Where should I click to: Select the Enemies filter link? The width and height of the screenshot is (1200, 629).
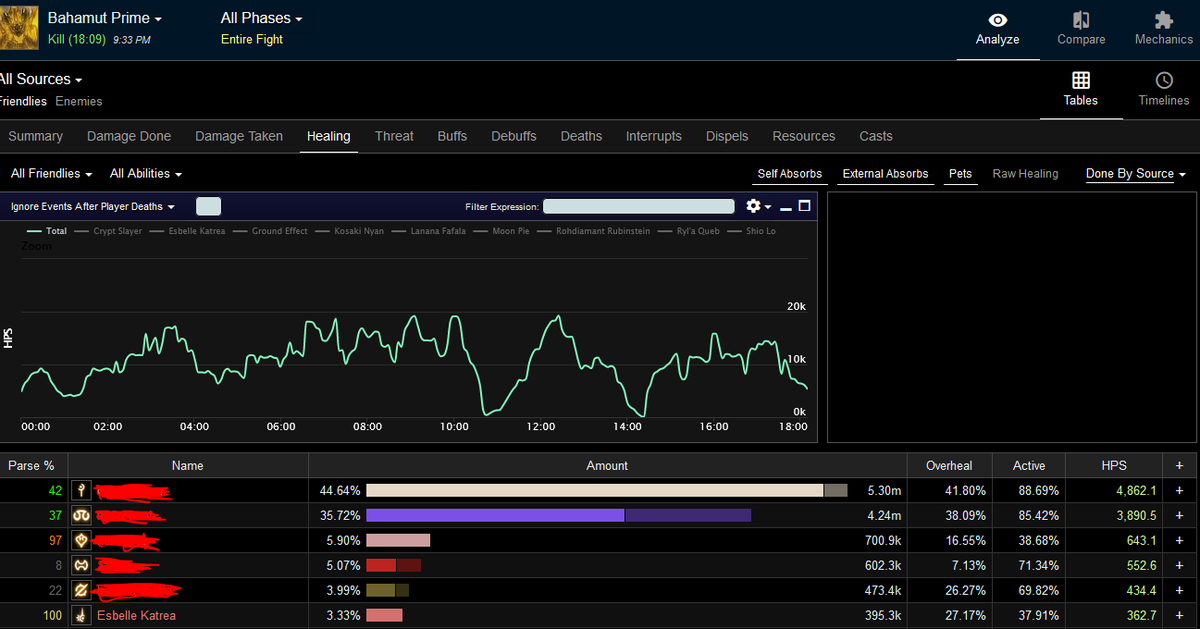pos(79,101)
